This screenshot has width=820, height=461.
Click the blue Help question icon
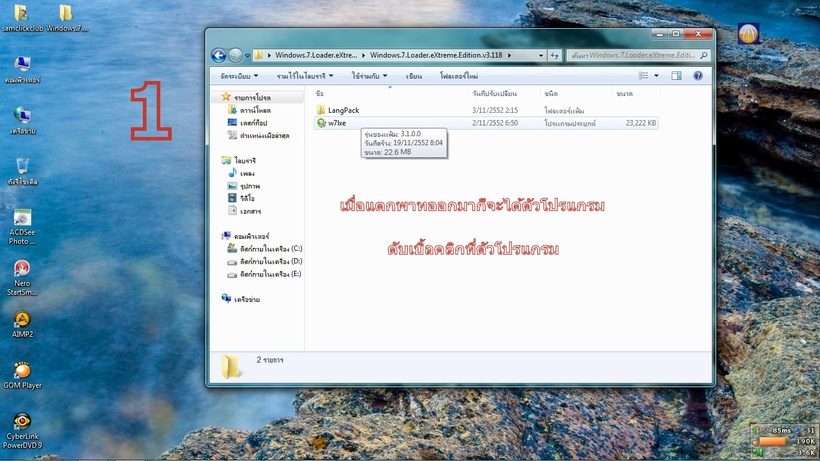698,76
